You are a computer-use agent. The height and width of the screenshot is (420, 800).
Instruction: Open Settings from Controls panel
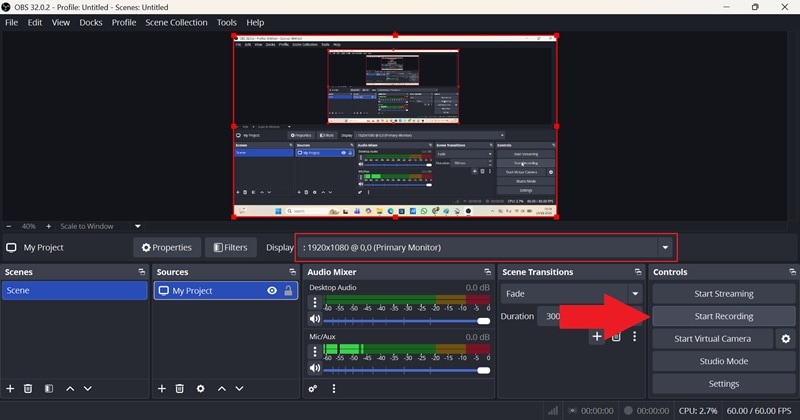pos(723,384)
